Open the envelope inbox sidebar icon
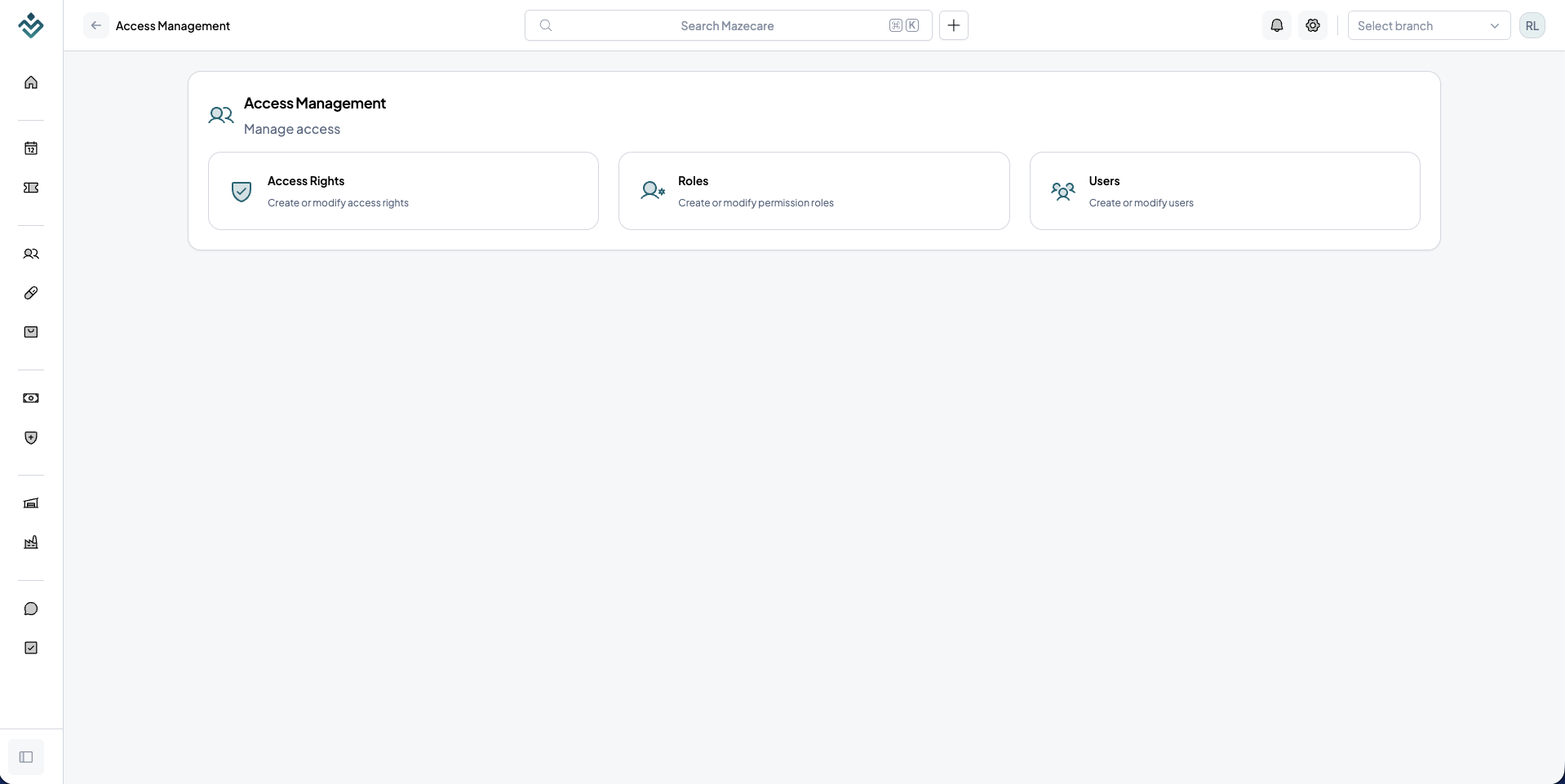Viewport: 1565px width, 784px height. pos(31,332)
